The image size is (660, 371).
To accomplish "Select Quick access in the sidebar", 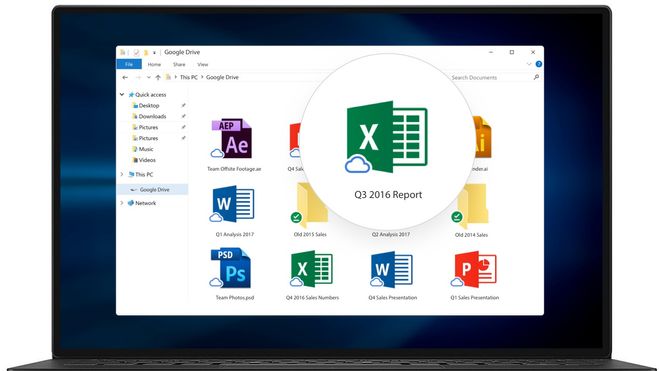I will (x=147, y=95).
